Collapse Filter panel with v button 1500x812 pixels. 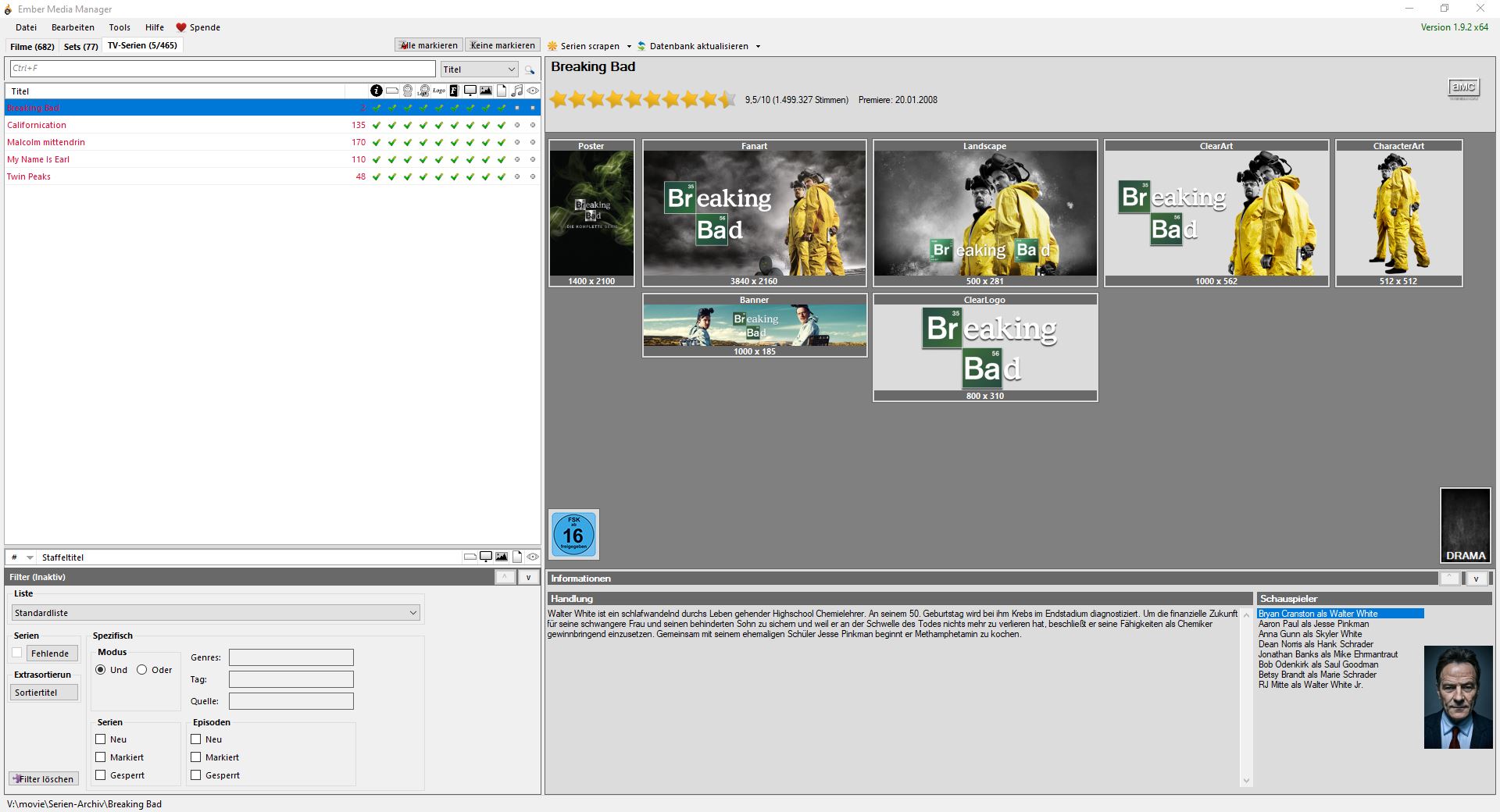[x=529, y=577]
